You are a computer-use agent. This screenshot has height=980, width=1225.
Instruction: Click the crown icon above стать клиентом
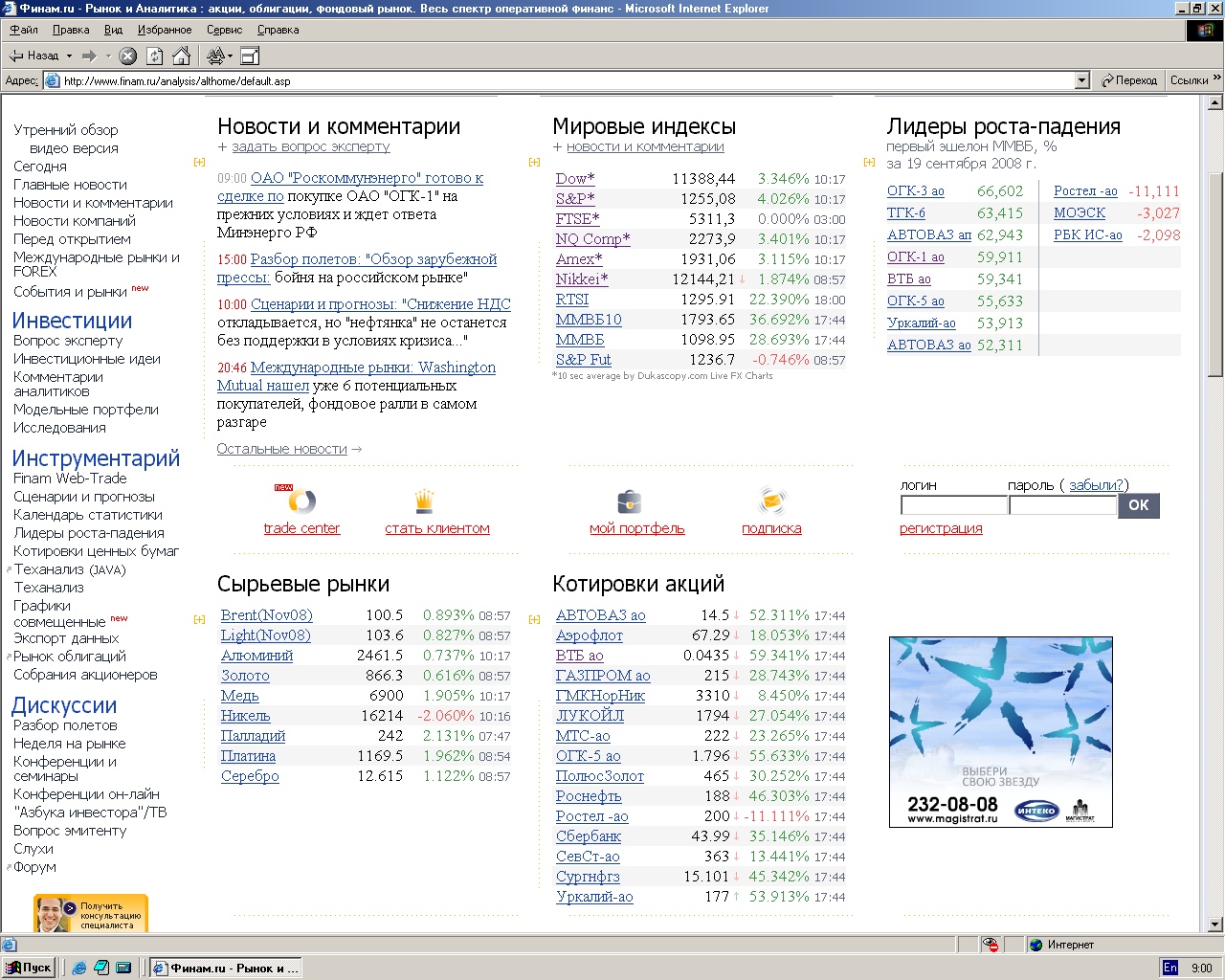point(424,501)
